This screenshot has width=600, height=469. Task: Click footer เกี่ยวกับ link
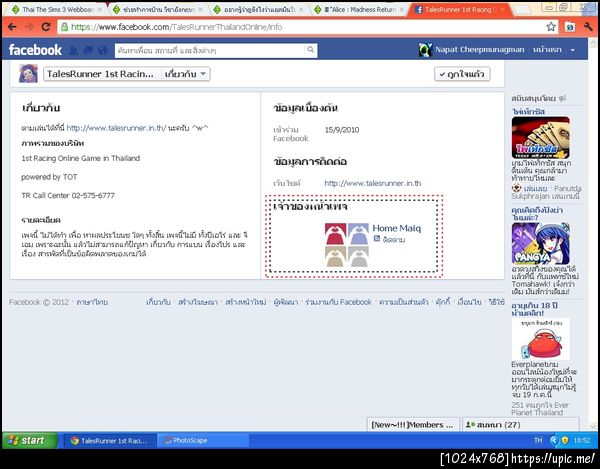point(158,302)
